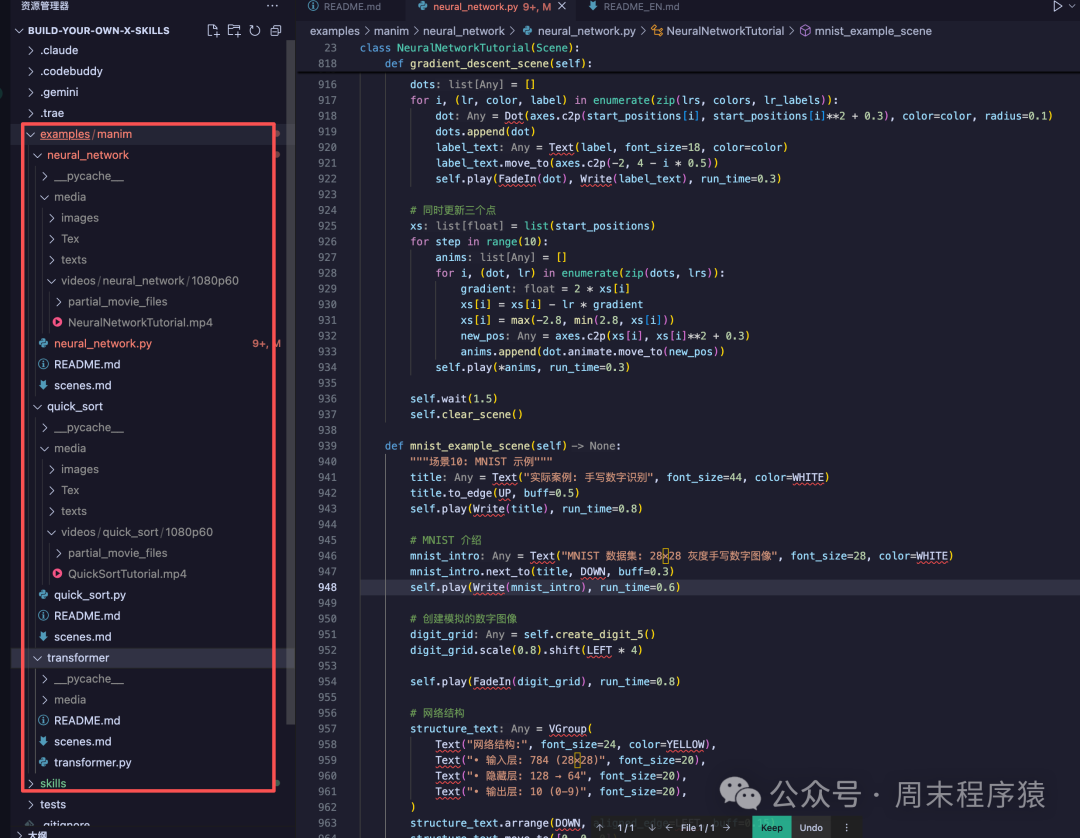Open run options dropdown next to play button
Image resolution: width=1080 pixels, height=838 pixels.
pyautogui.click(x=1074, y=6)
